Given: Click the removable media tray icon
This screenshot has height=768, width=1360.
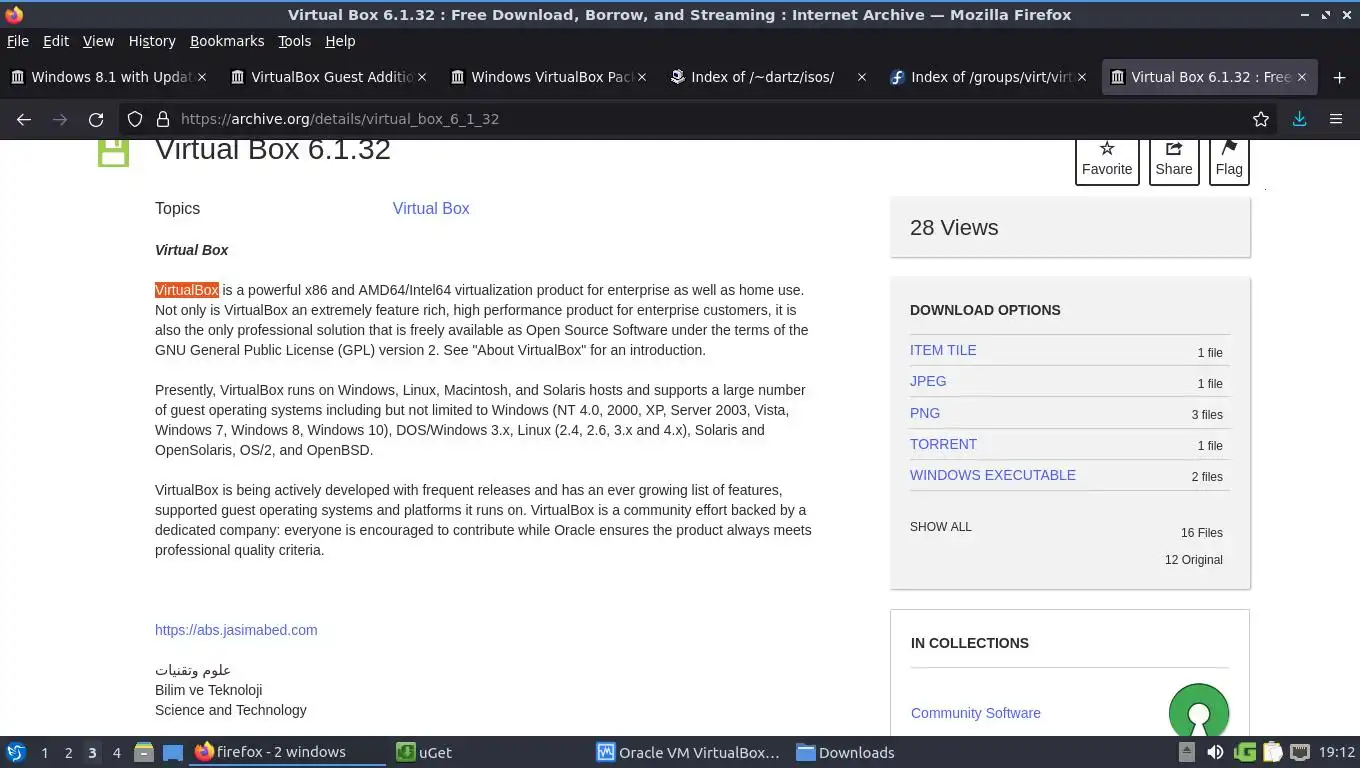Looking at the screenshot, I should 1187,752.
